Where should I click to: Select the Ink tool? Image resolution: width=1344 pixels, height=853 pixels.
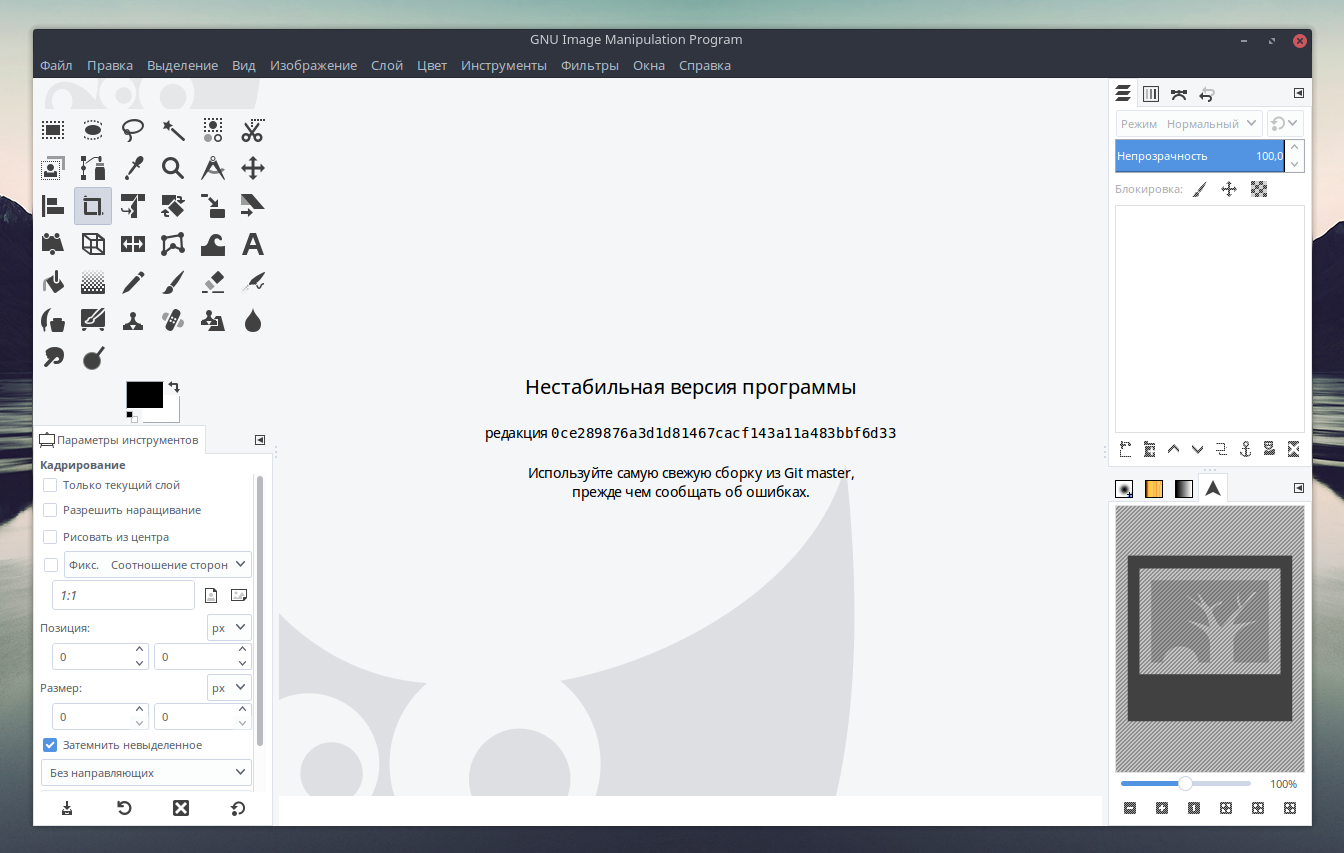(x=53, y=320)
